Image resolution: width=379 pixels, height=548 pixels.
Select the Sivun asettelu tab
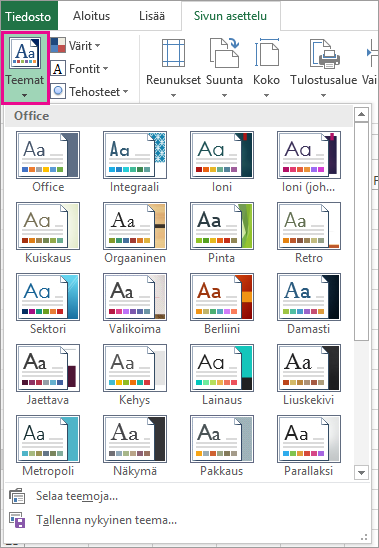[230, 16]
